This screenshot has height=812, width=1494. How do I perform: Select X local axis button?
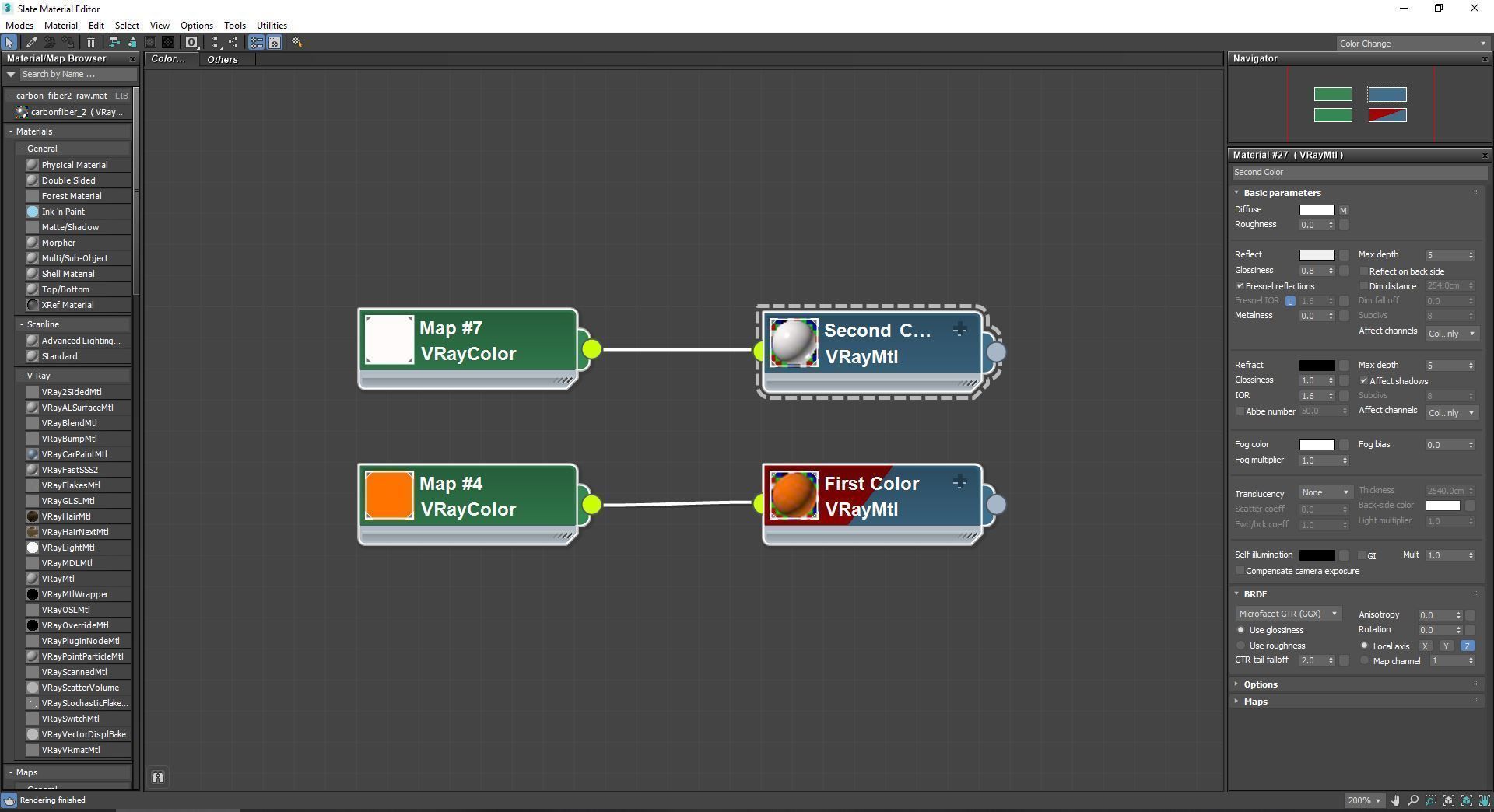(1425, 646)
